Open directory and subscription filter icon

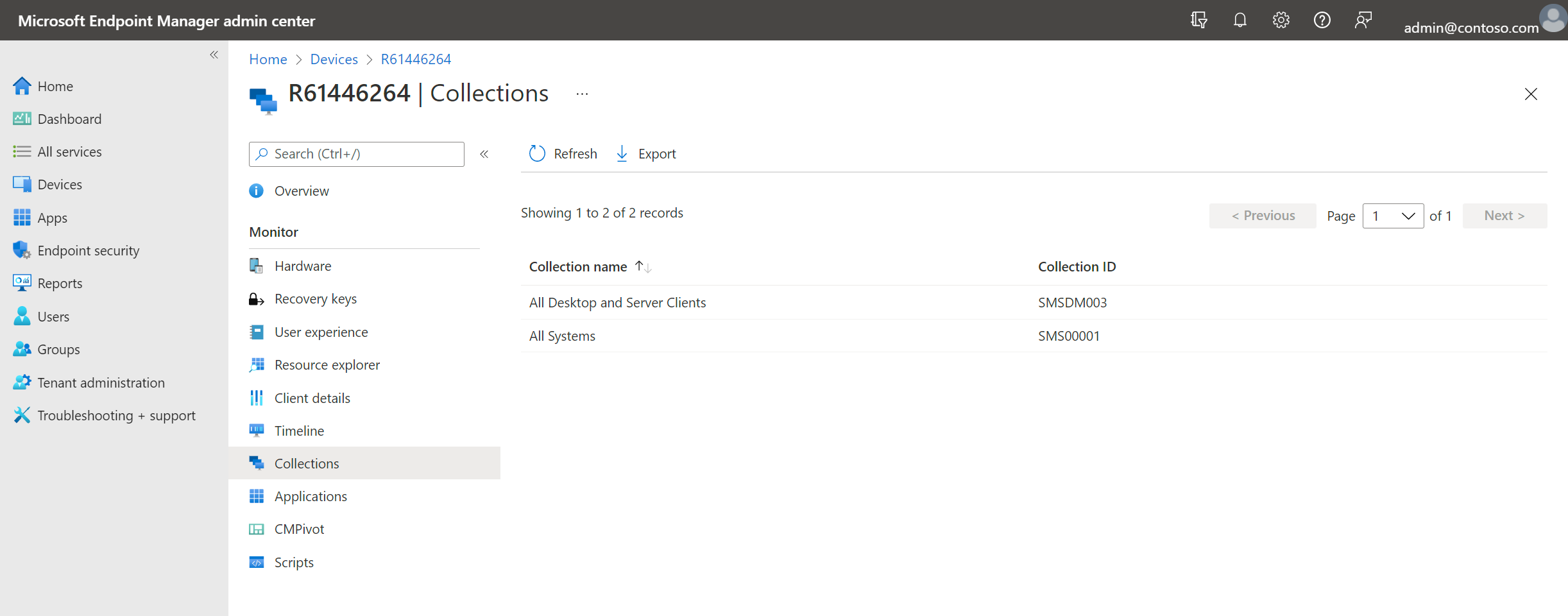(x=1198, y=21)
